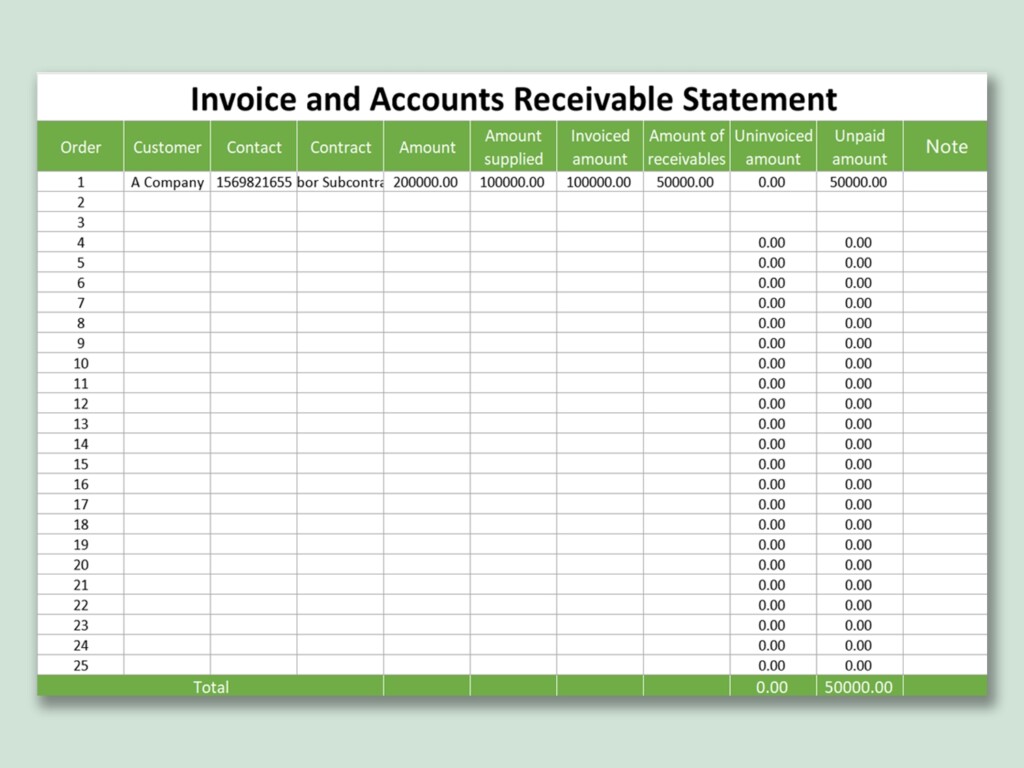The image size is (1024, 768).
Task: Select the Uninvoiced amount column header
Action: tap(773, 147)
